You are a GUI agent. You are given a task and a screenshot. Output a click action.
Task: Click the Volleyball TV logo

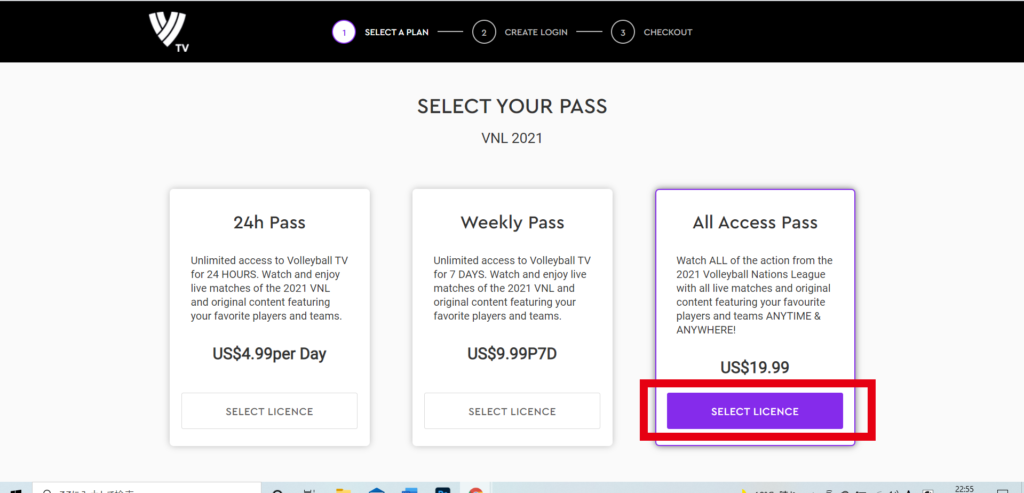tap(168, 32)
